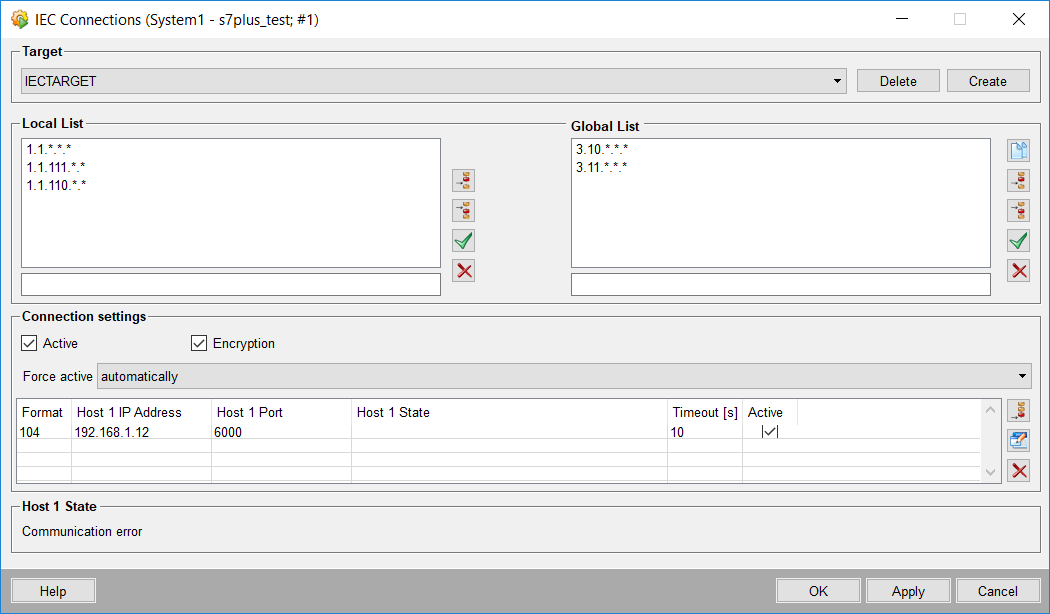Uncheck the Active connection settings checkbox
Screen dimensions: 1050x614
point(29,343)
